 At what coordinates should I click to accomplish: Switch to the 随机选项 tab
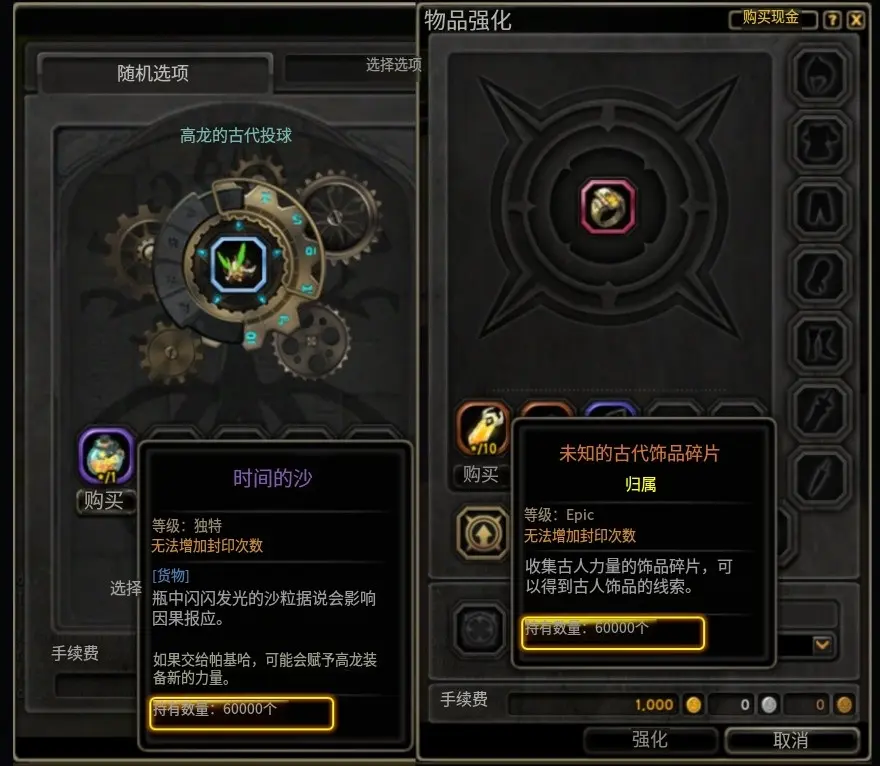coord(153,74)
